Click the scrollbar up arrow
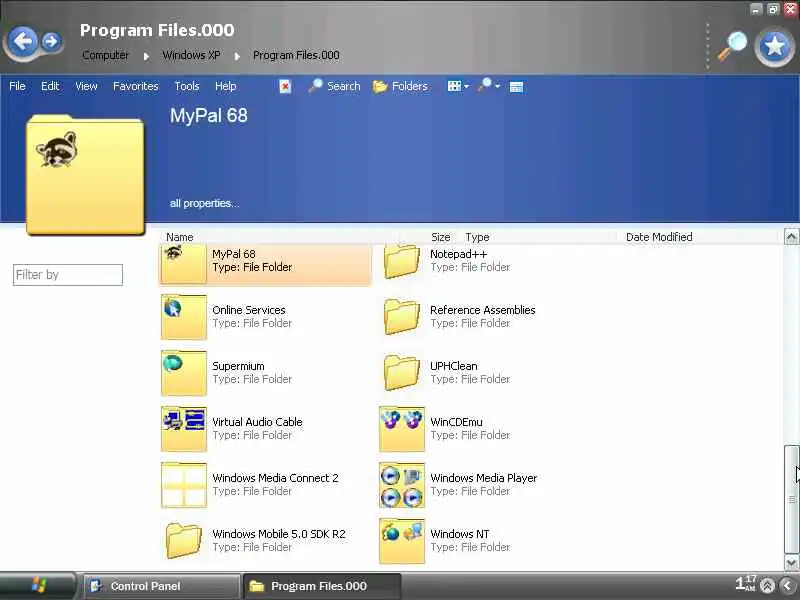Viewport: 800px width, 600px height. (791, 236)
